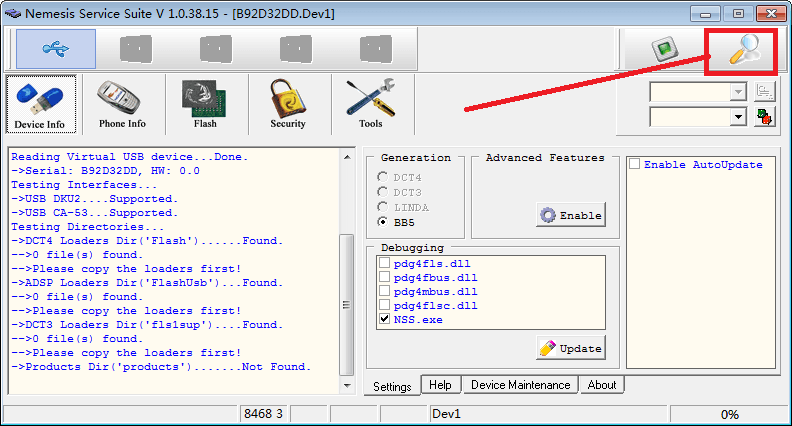Image resolution: width=792 pixels, height=426 pixels.
Task: Open the Phone Info section
Action: click(x=122, y=104)
